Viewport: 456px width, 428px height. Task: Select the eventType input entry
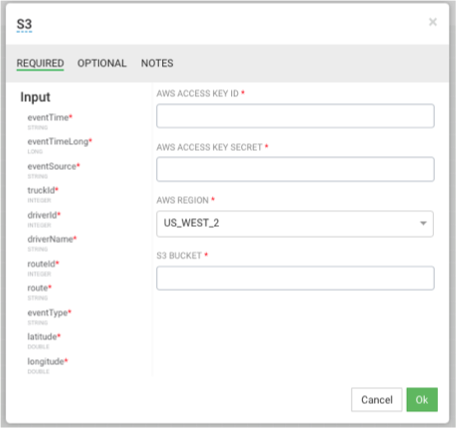49,317
